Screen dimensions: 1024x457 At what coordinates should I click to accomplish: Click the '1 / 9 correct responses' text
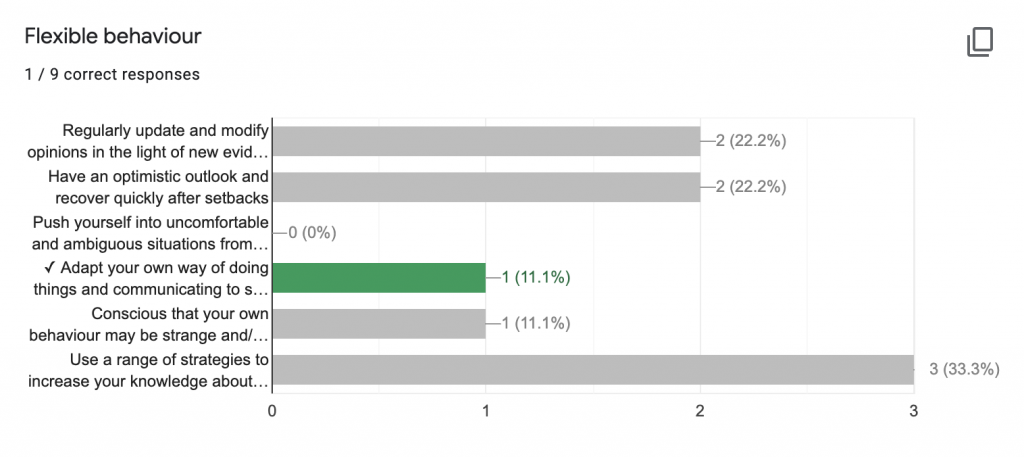tap(112, 74)
